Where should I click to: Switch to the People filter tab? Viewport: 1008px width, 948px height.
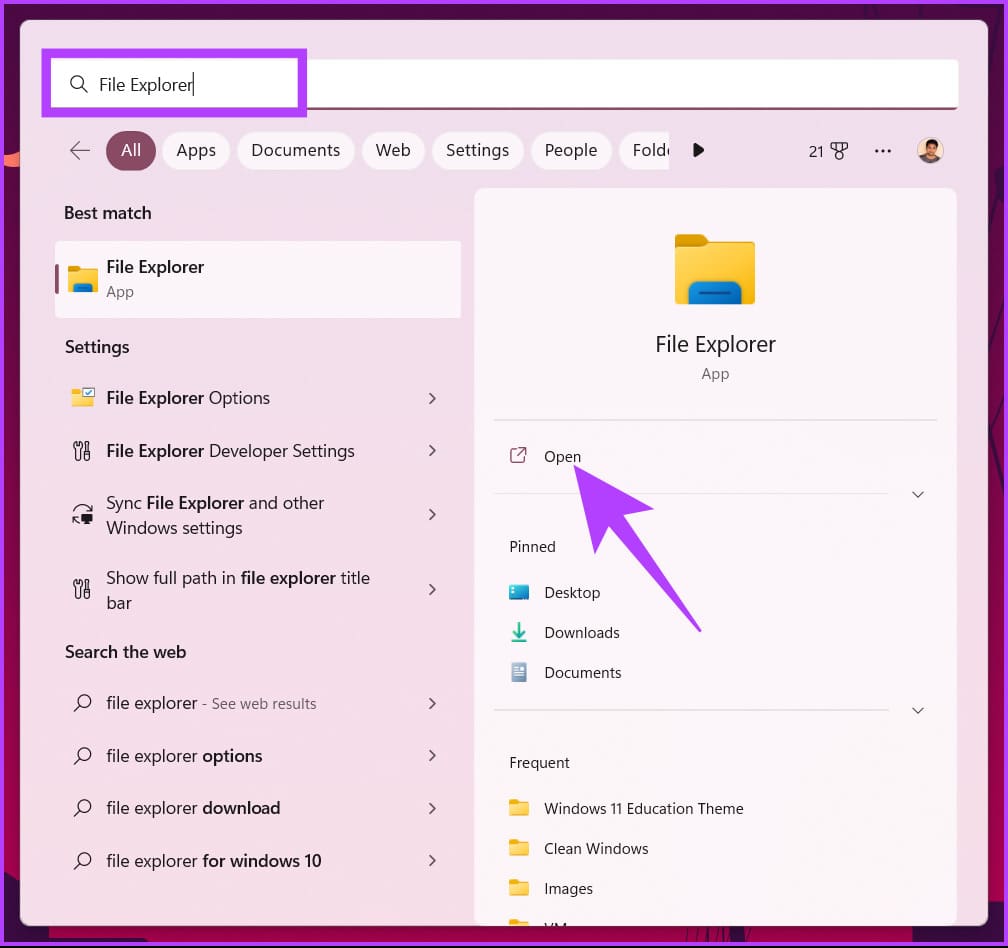pos(571,150)
